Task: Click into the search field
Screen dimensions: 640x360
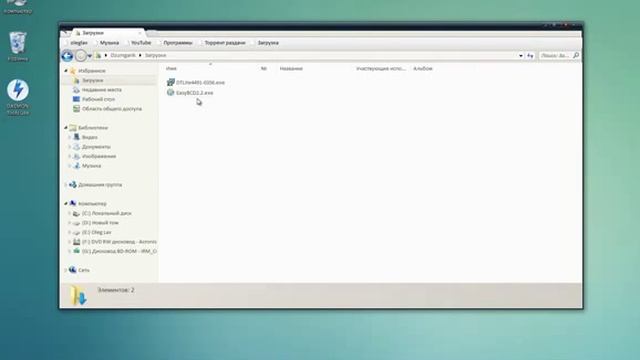Action: click(555, 56)
